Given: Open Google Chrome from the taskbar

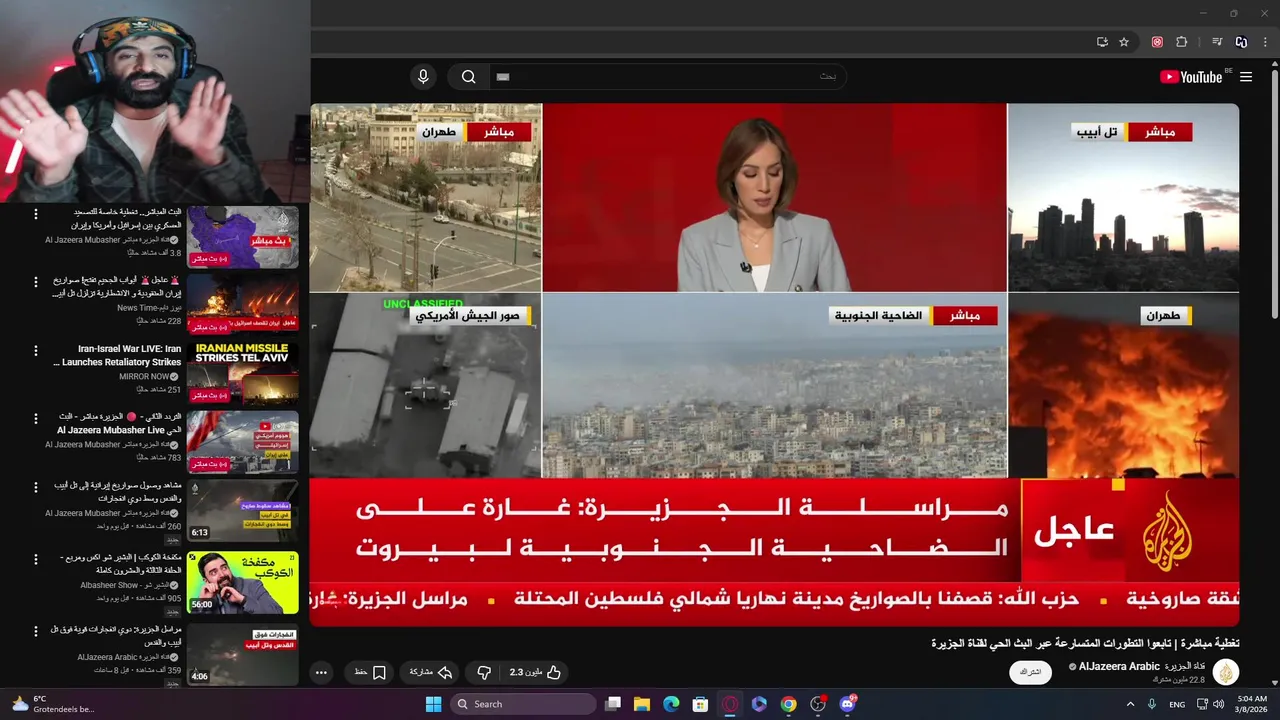Looking at the screenshot, I should pos(789,704).
